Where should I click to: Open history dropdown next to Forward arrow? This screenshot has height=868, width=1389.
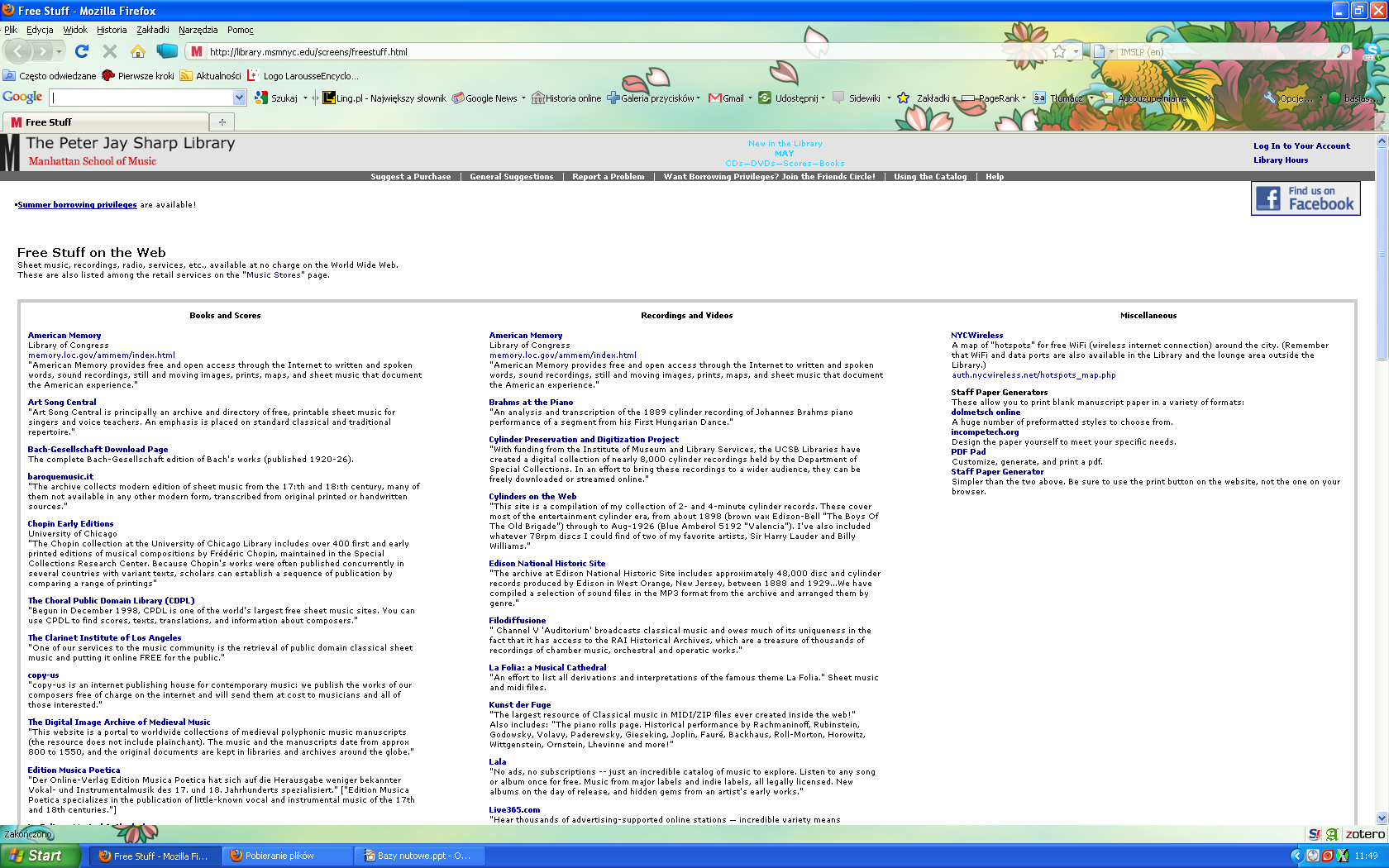59,51
